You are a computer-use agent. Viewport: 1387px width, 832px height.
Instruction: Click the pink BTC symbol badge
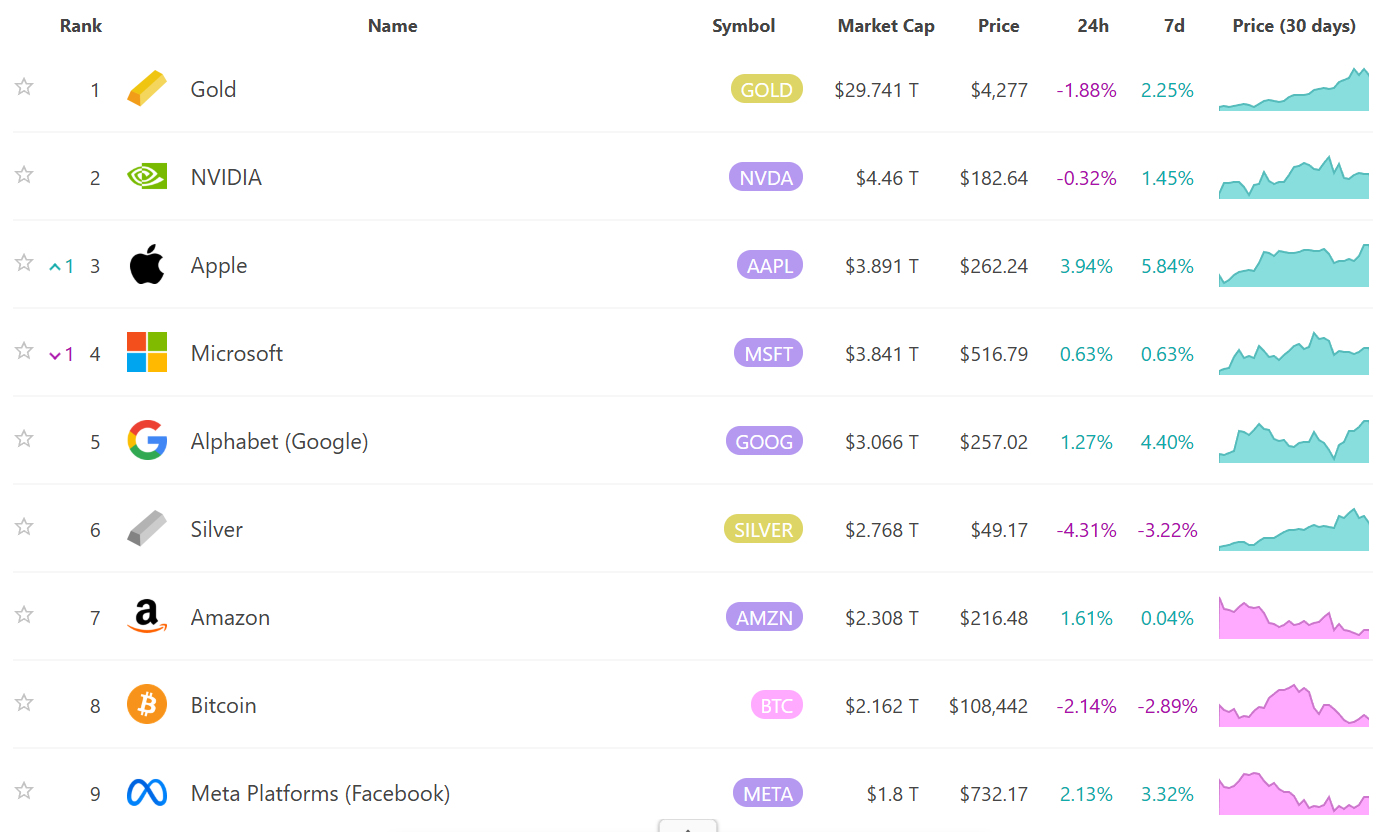[777, 705]
